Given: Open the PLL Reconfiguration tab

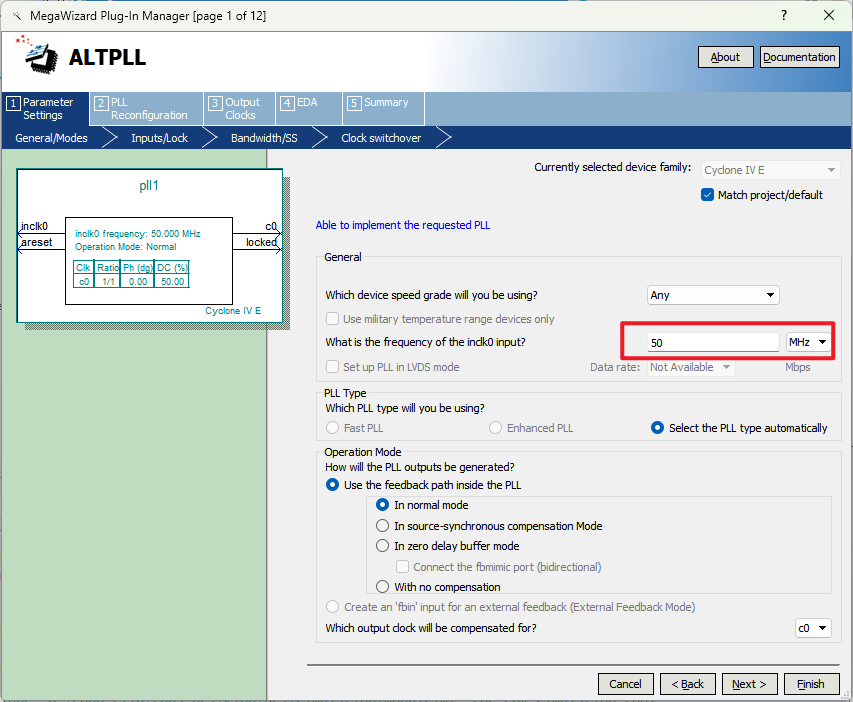Looking at the screenshot, I should 146,109.
